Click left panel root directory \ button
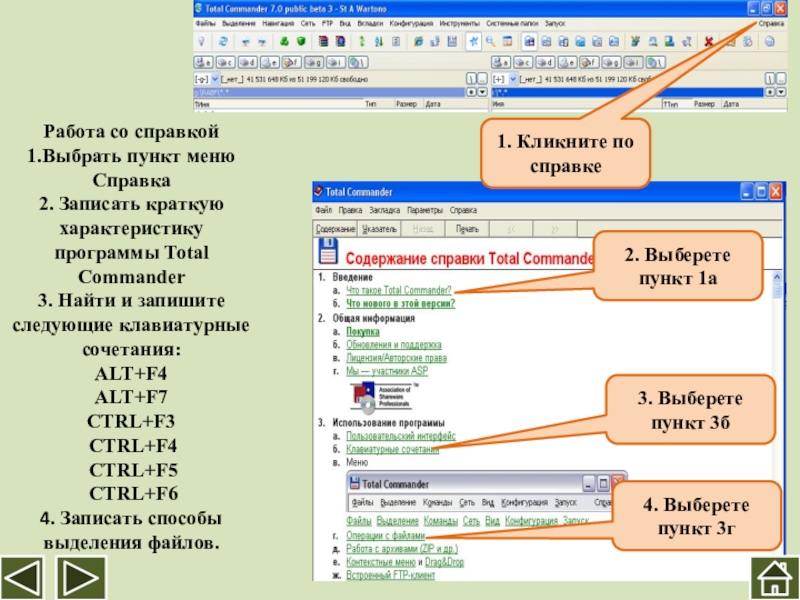 click(471, 79)
